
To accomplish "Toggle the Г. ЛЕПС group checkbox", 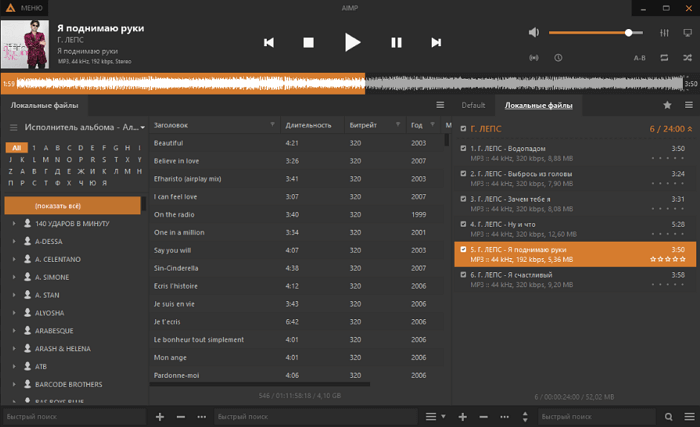I will coord(462,128).
